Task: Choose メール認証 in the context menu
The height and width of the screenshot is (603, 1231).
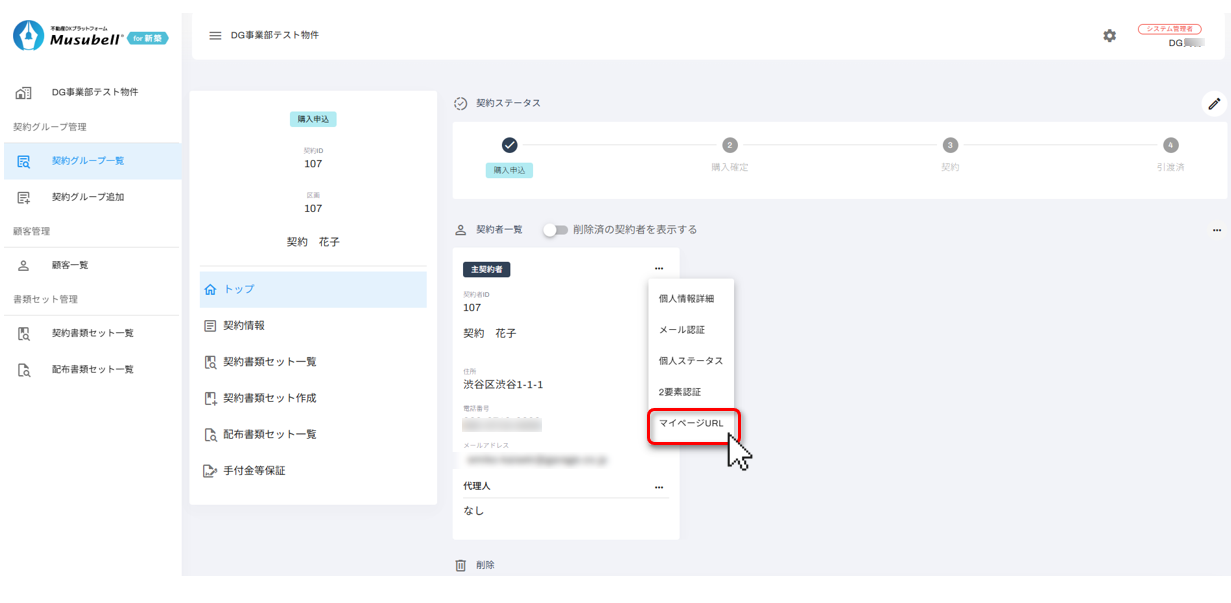Action: (x=682, y=330)
